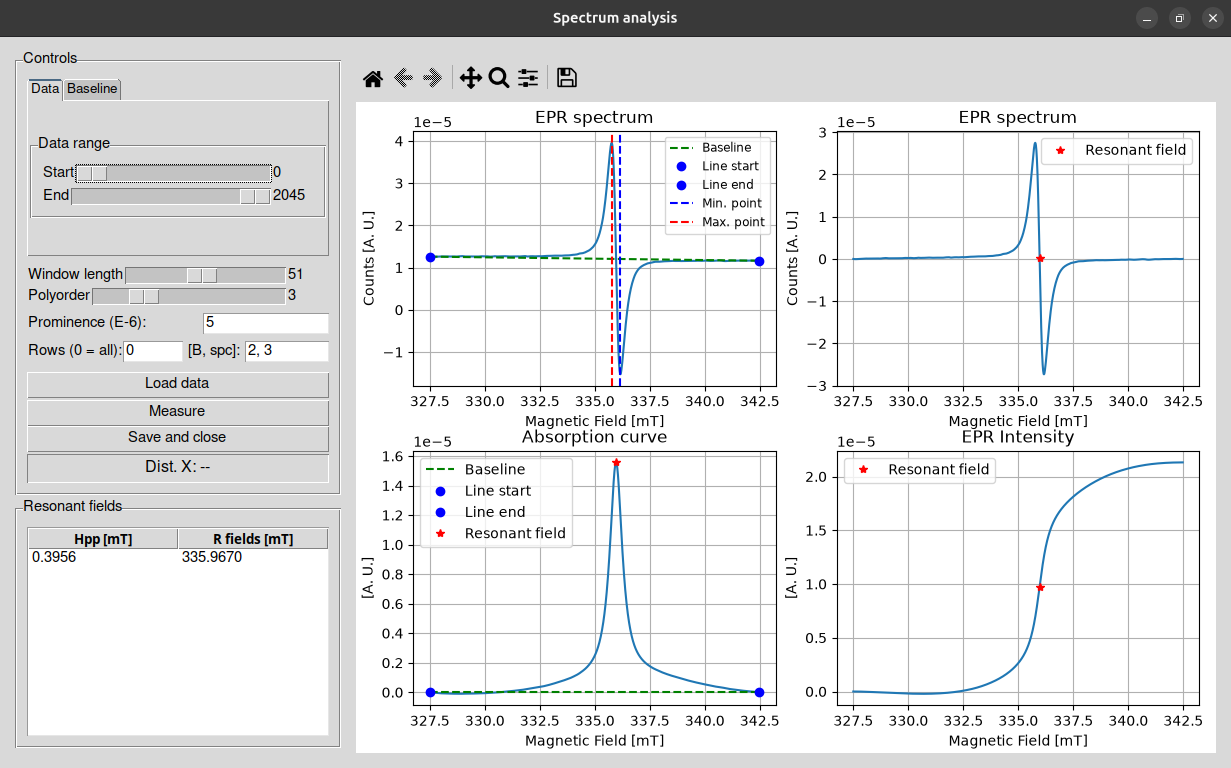The height and width of the screenshot is (768, 1231).
Task: Click the Absorption curve plot title
Action: pyautogui.click(x=594, y=437)
